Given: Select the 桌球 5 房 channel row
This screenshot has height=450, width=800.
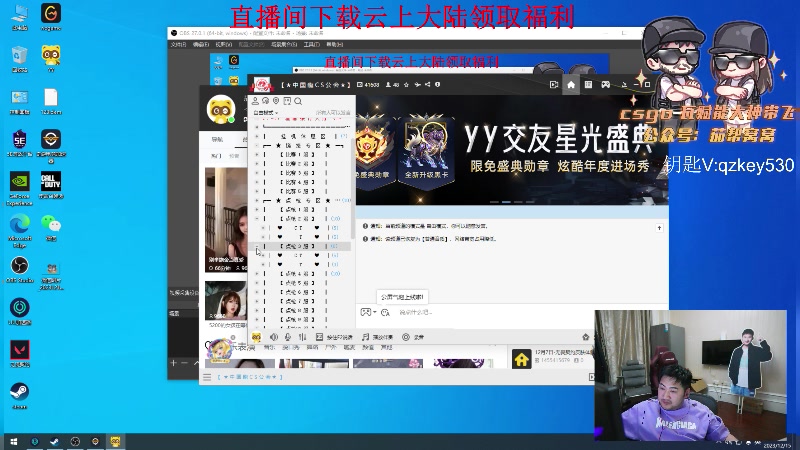Looking at the screenshot, I should (298, 283).
